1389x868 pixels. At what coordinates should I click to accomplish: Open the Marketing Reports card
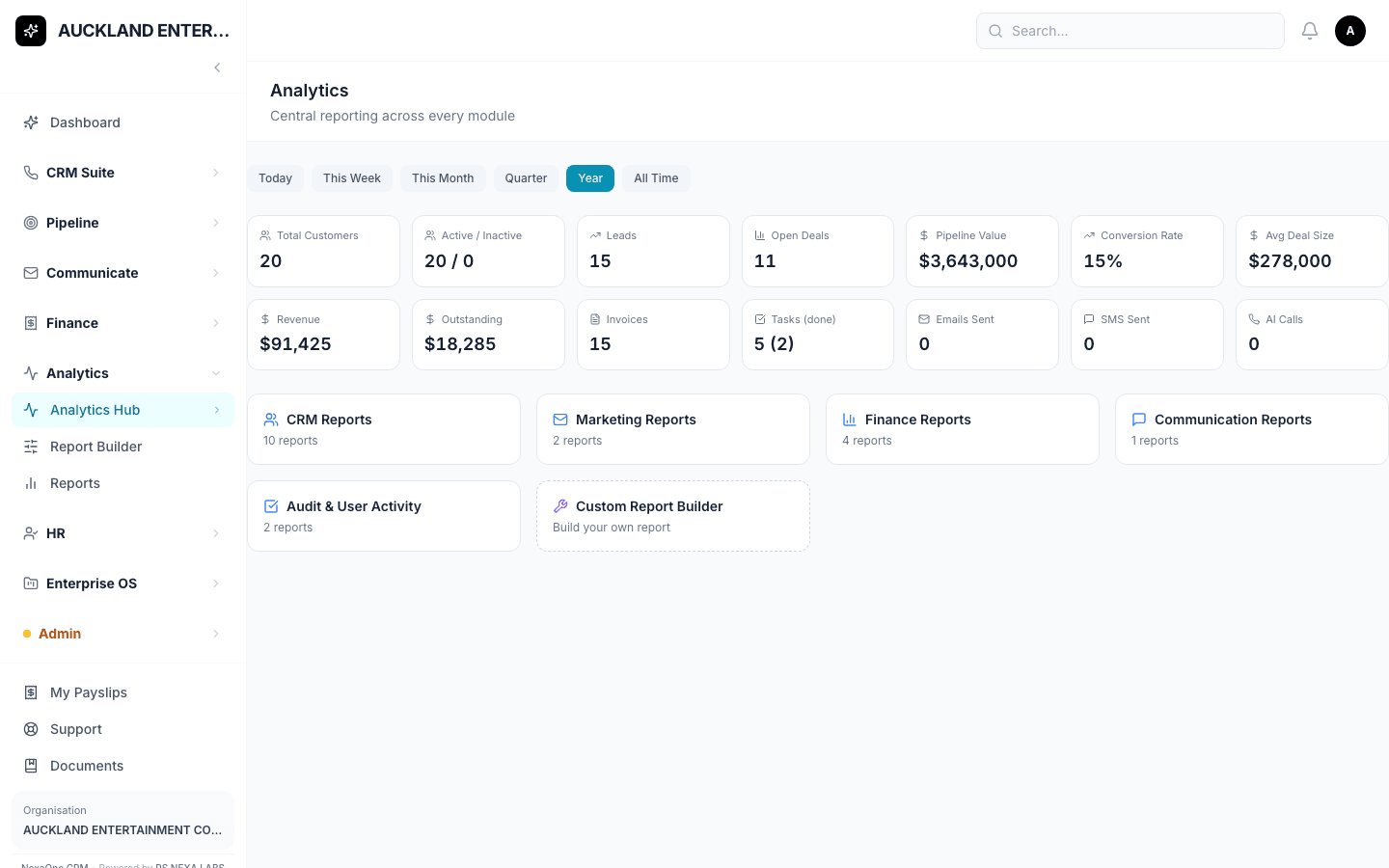tap(673, 429)
